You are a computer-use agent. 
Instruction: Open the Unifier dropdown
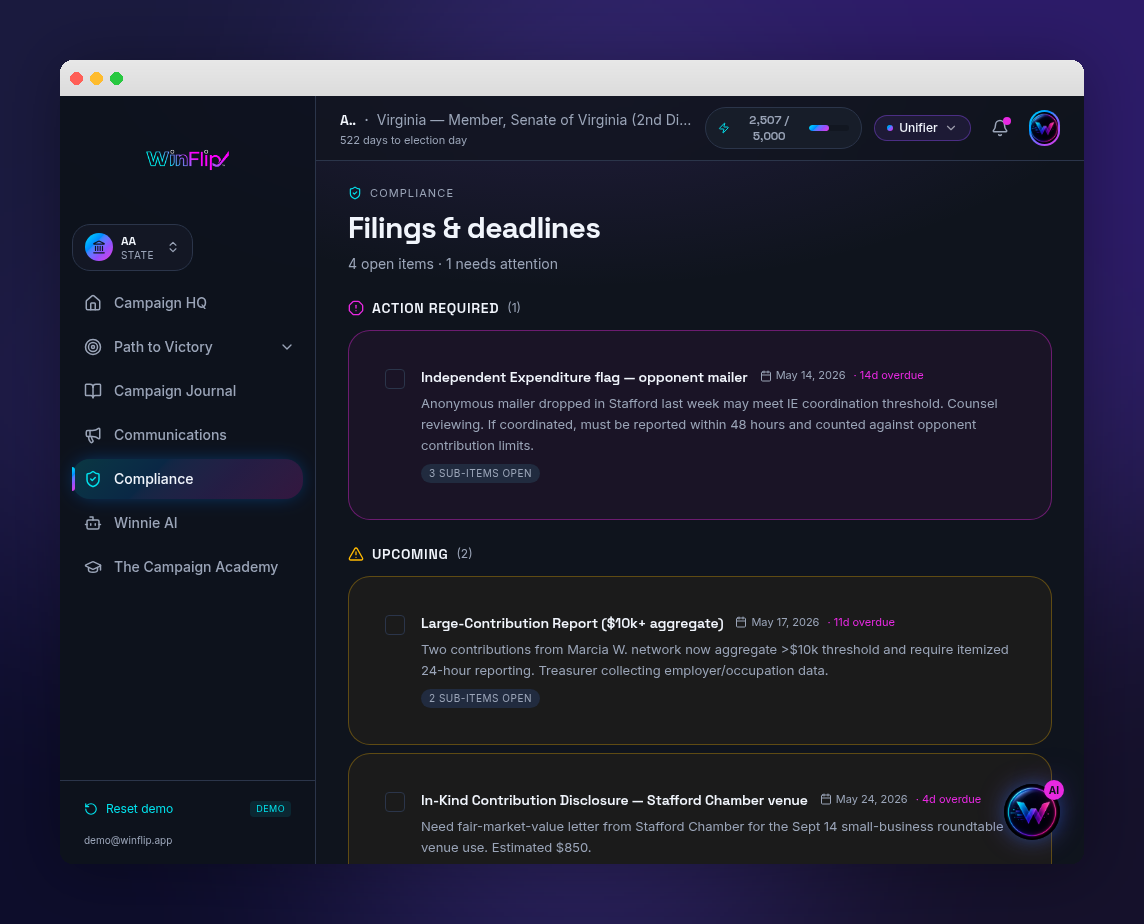(x=921, y=128)
